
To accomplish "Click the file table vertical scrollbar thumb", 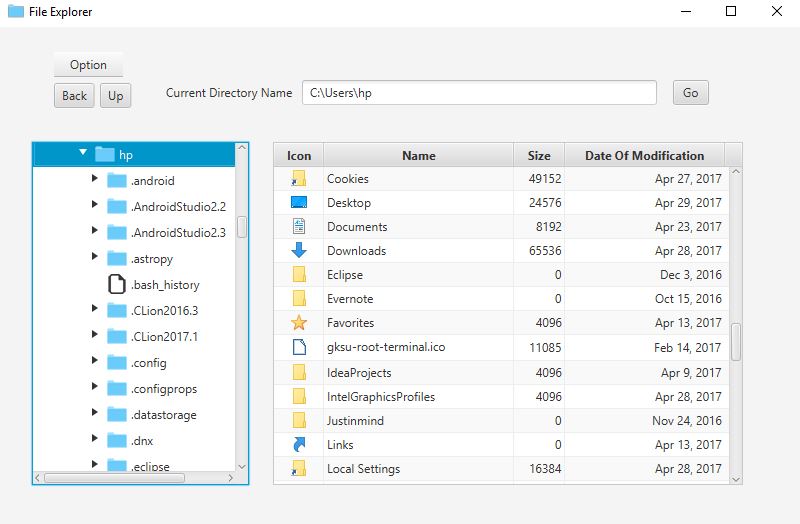I will pyautogui.click(x=736, y=342).
